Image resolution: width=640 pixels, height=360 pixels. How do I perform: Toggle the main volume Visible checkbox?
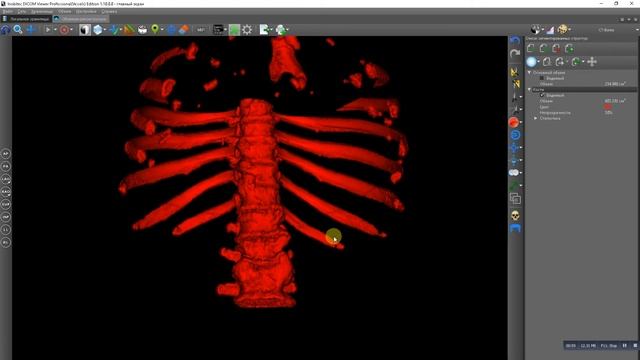[x=542, y=78]
